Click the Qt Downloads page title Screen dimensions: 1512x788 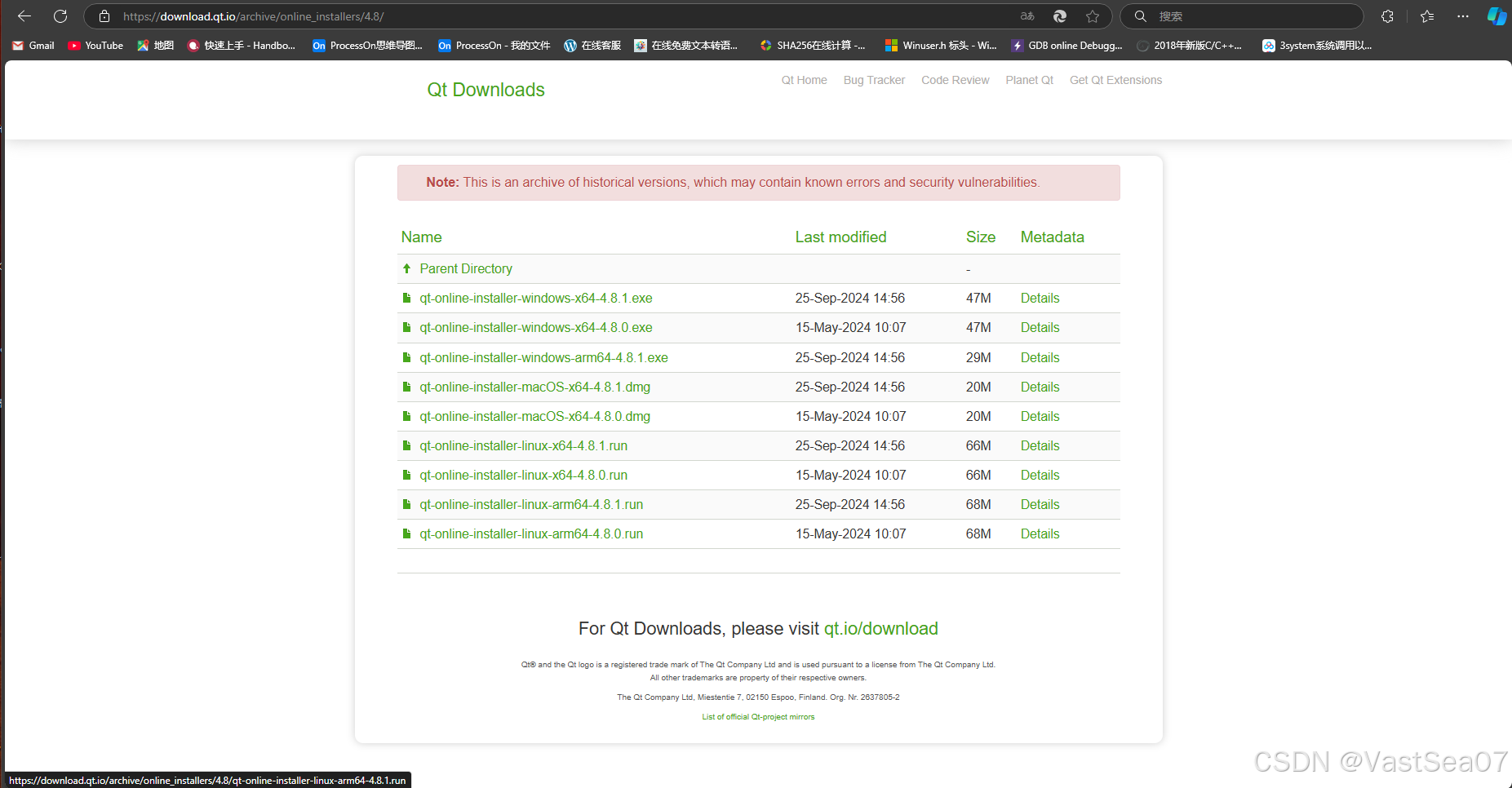pyautogui.click(x=486, y=90)
